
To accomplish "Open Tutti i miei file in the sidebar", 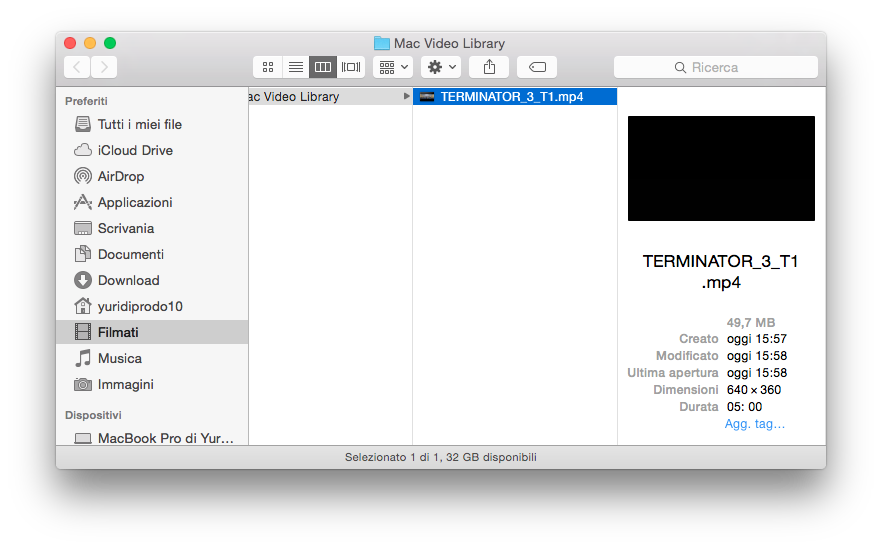I will tap(152, 124).
